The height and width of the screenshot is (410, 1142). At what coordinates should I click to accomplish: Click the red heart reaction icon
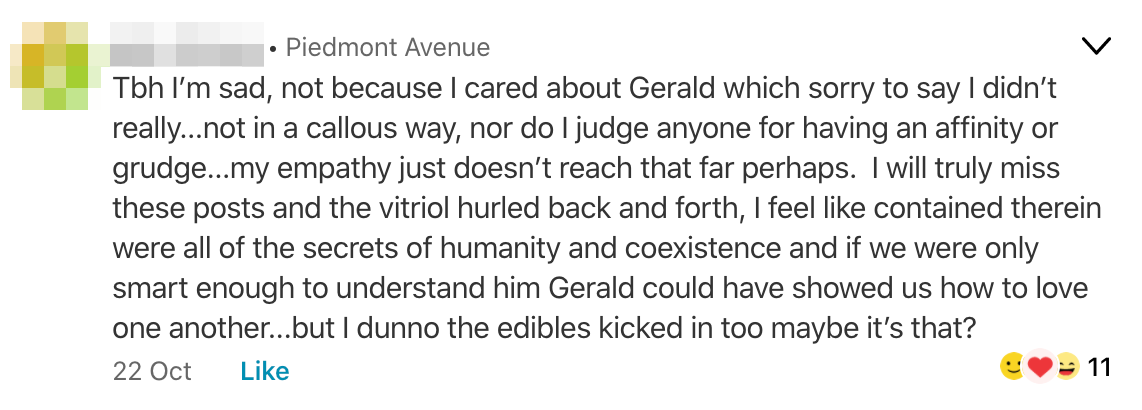[x=1040, y=367]
